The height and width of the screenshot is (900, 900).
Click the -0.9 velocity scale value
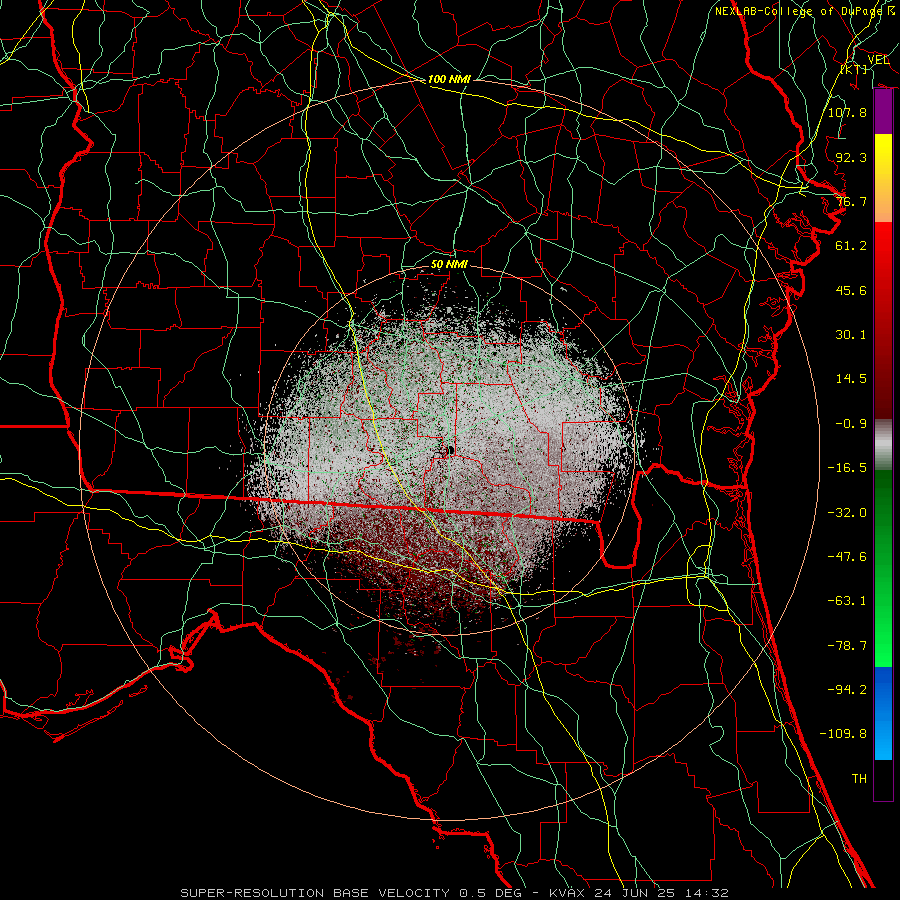851,424
